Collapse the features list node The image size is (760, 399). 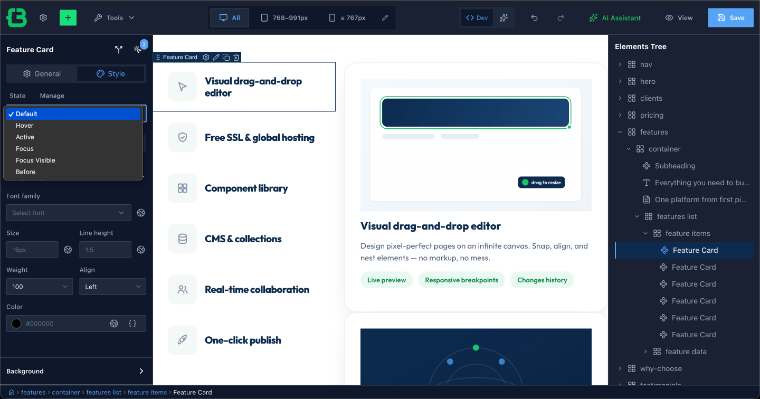[637, 216]
